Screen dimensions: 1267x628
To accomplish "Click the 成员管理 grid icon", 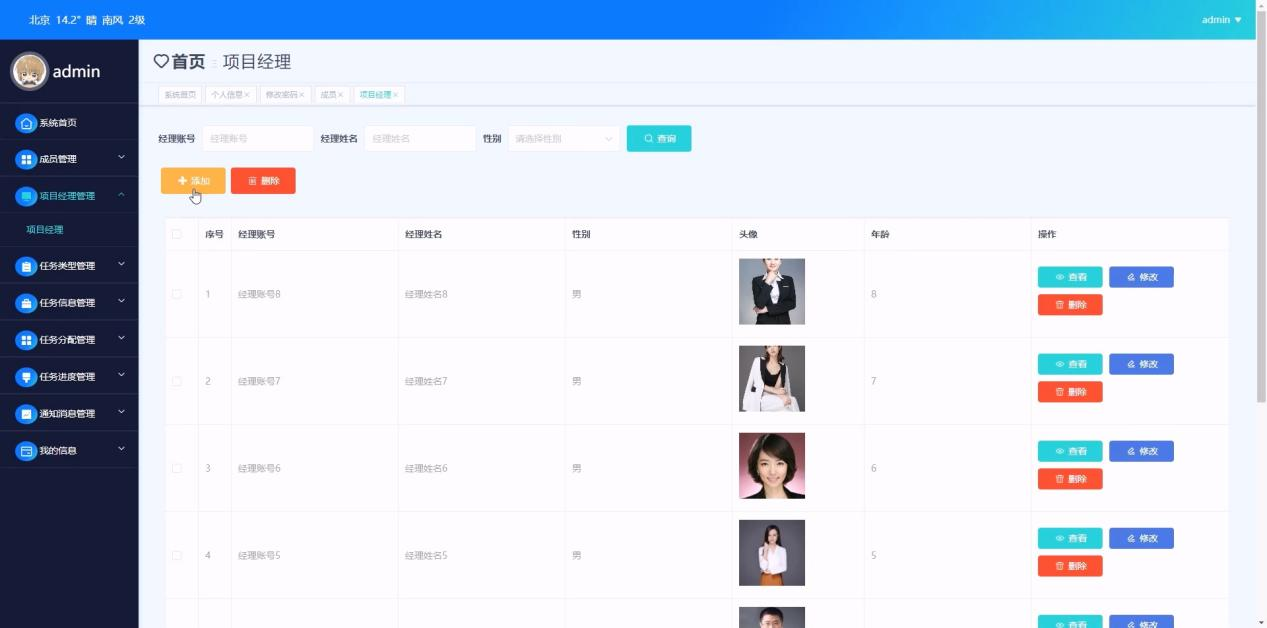I will pos(26,160).
